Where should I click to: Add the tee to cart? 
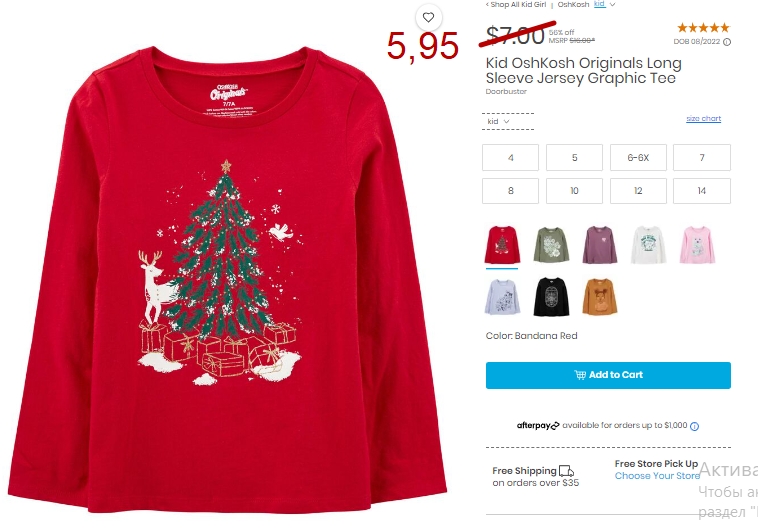[x=608, y=375]
